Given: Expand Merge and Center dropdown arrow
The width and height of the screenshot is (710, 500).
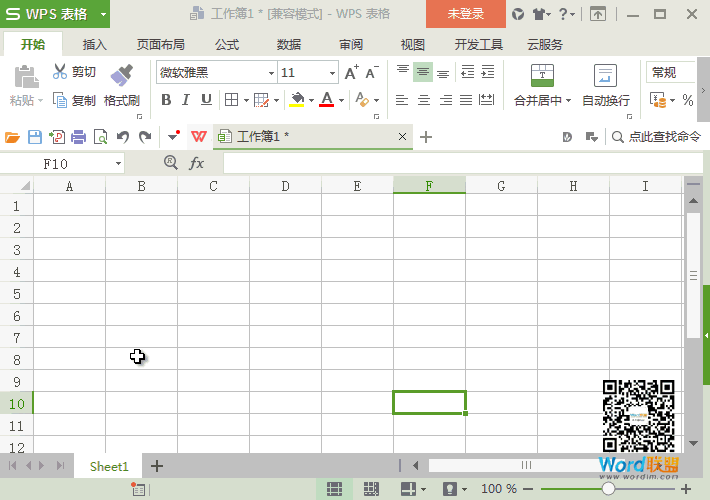Looking at the screenshot, I should 569,100.
